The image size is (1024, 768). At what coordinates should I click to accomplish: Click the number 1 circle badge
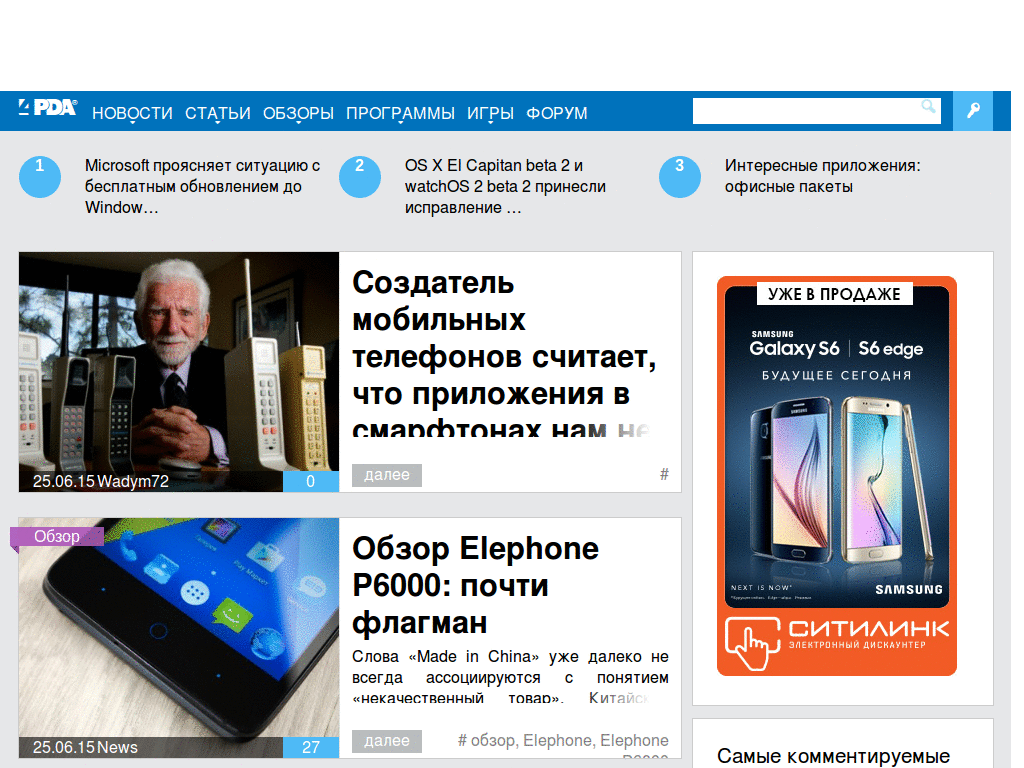click(x=40, y=176)
